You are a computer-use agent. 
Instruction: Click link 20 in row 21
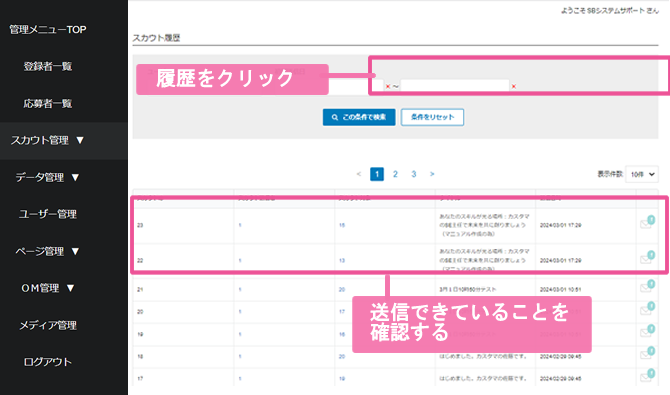tap(342, 289)
